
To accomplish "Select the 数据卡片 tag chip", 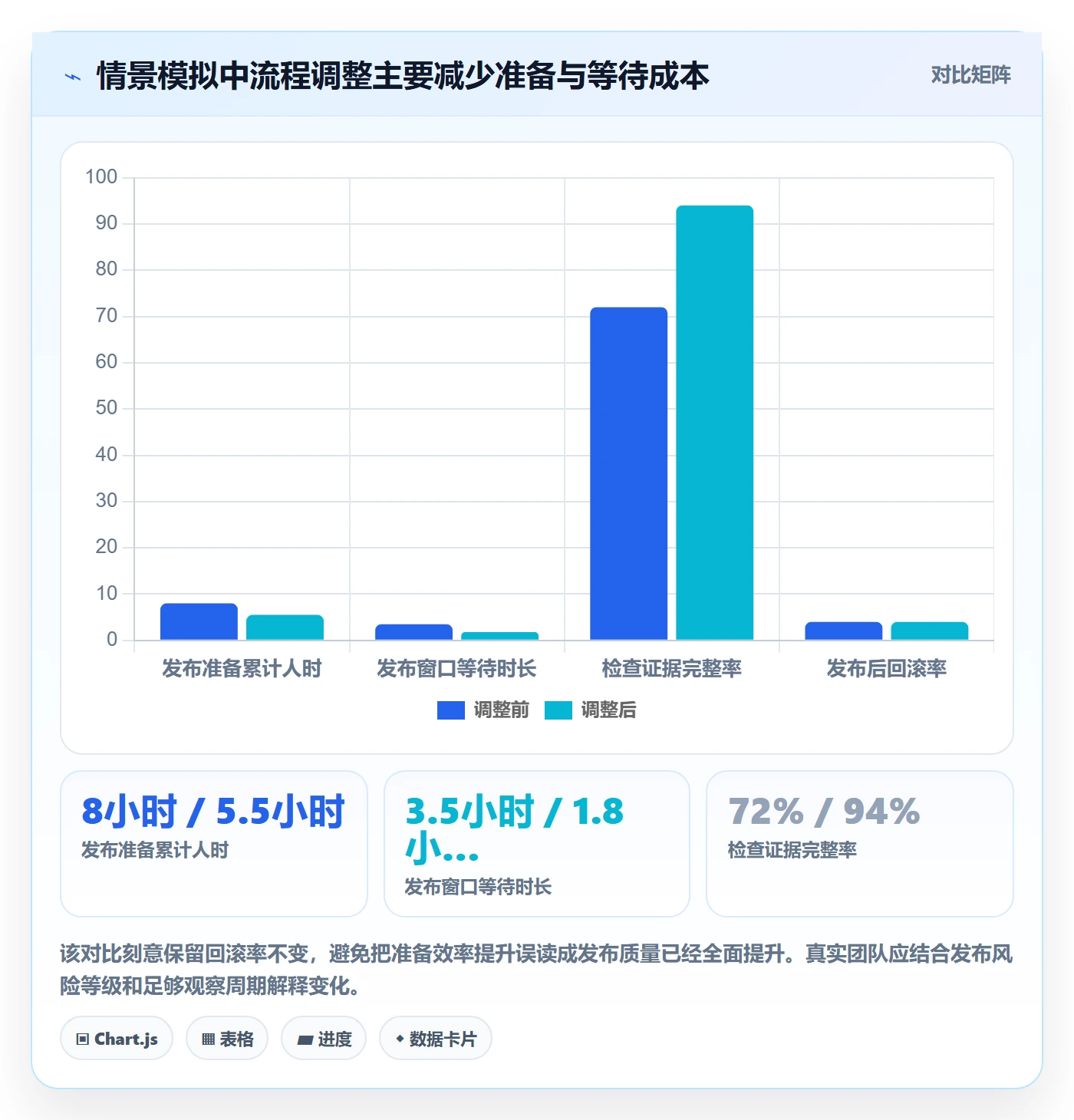I will click(436, 1039).
